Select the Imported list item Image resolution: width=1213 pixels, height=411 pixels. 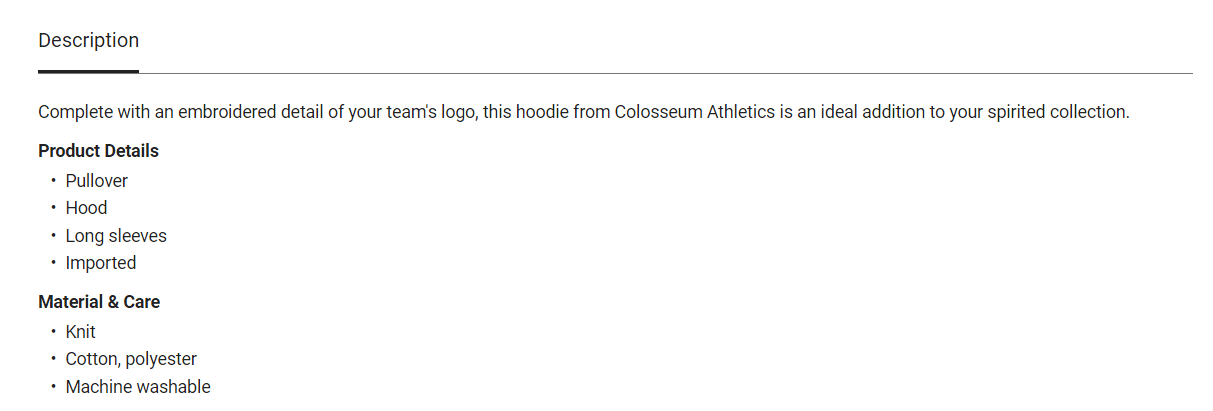point(101,263)
